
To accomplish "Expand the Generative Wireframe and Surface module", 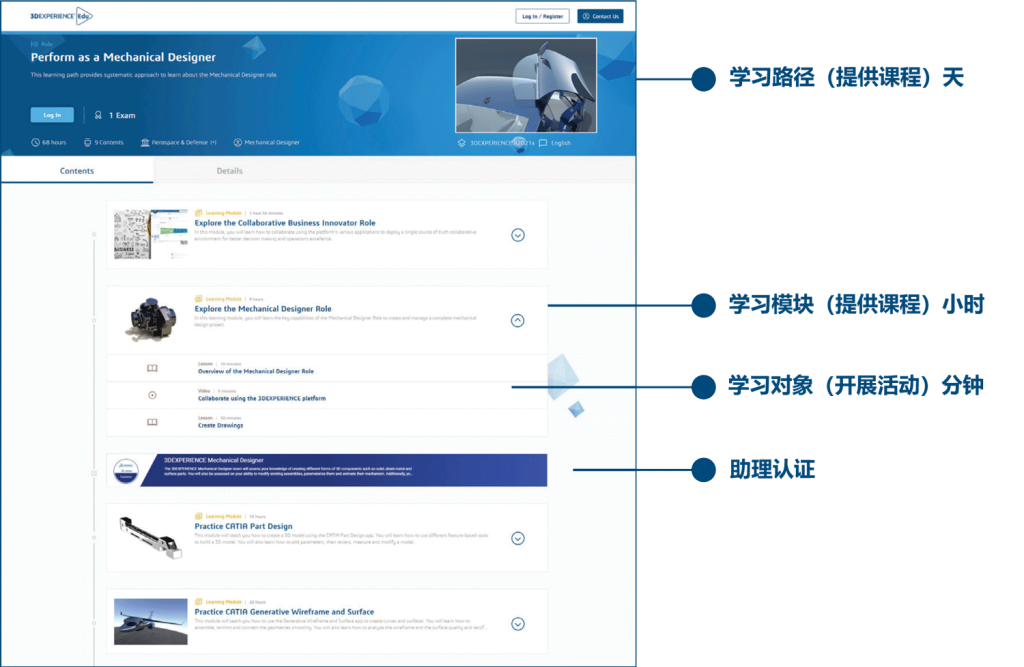I will point(517,624).
